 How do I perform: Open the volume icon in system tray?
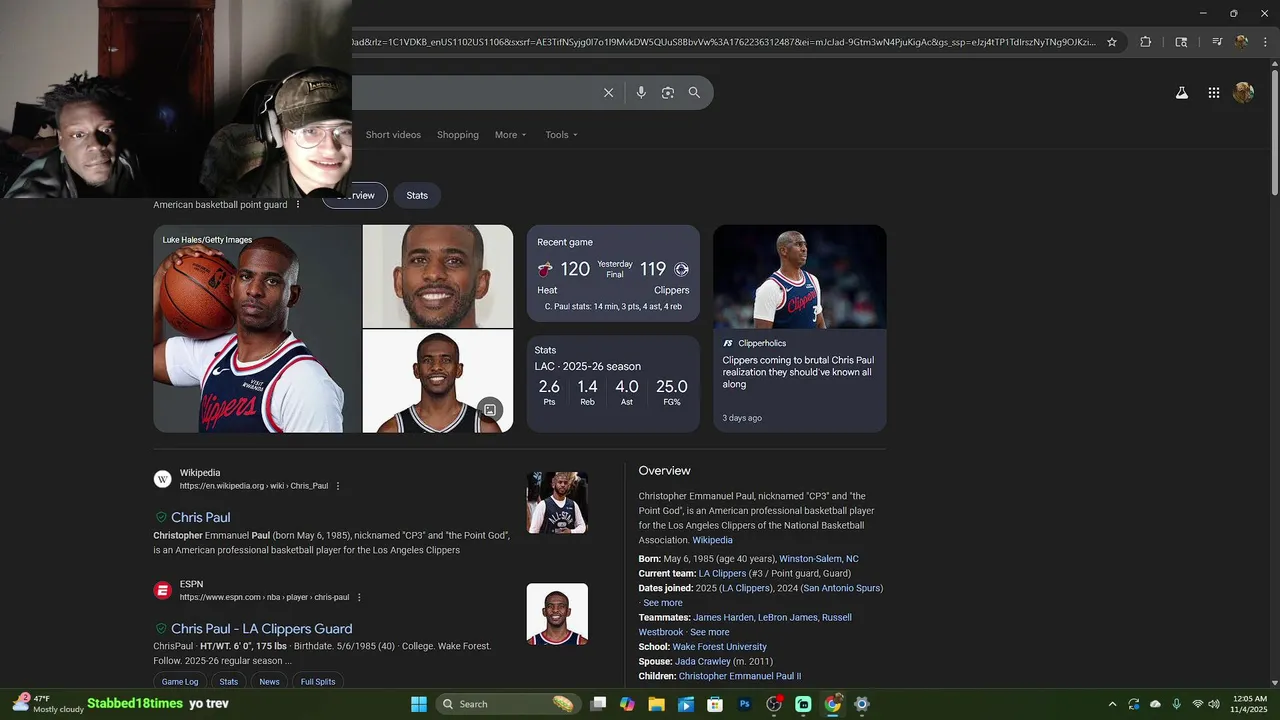click(x=1213, y=704)
